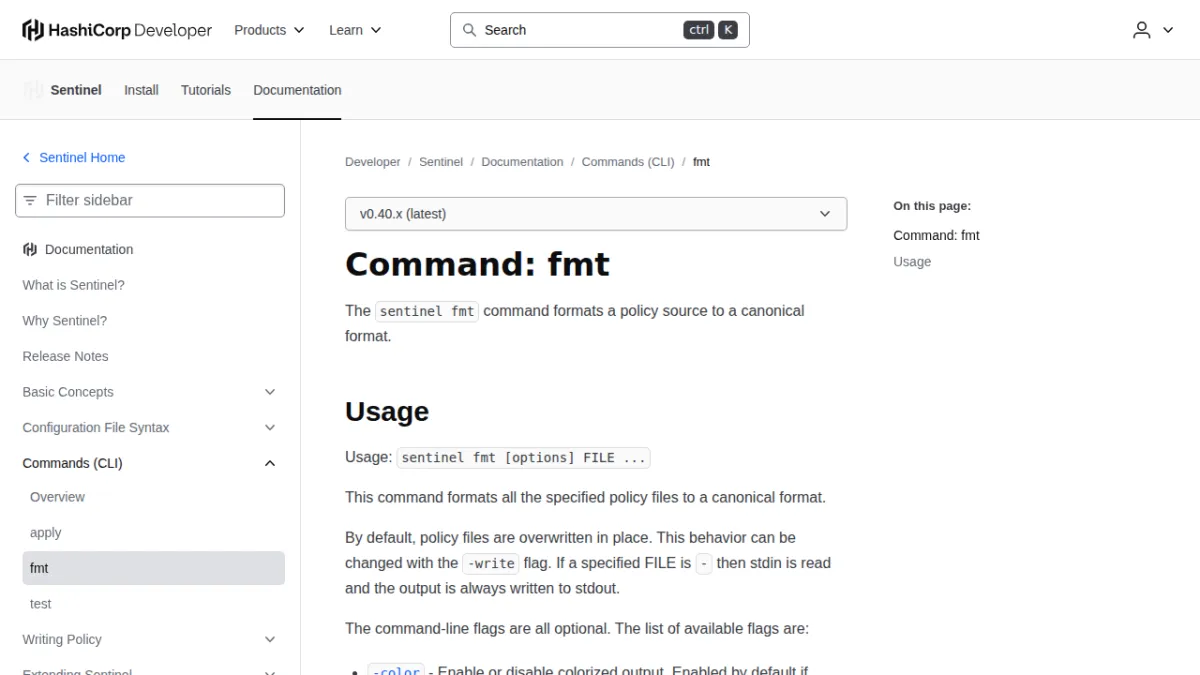
Task: Click the Sentinel breadcrumb link
Action: [441, 162]
